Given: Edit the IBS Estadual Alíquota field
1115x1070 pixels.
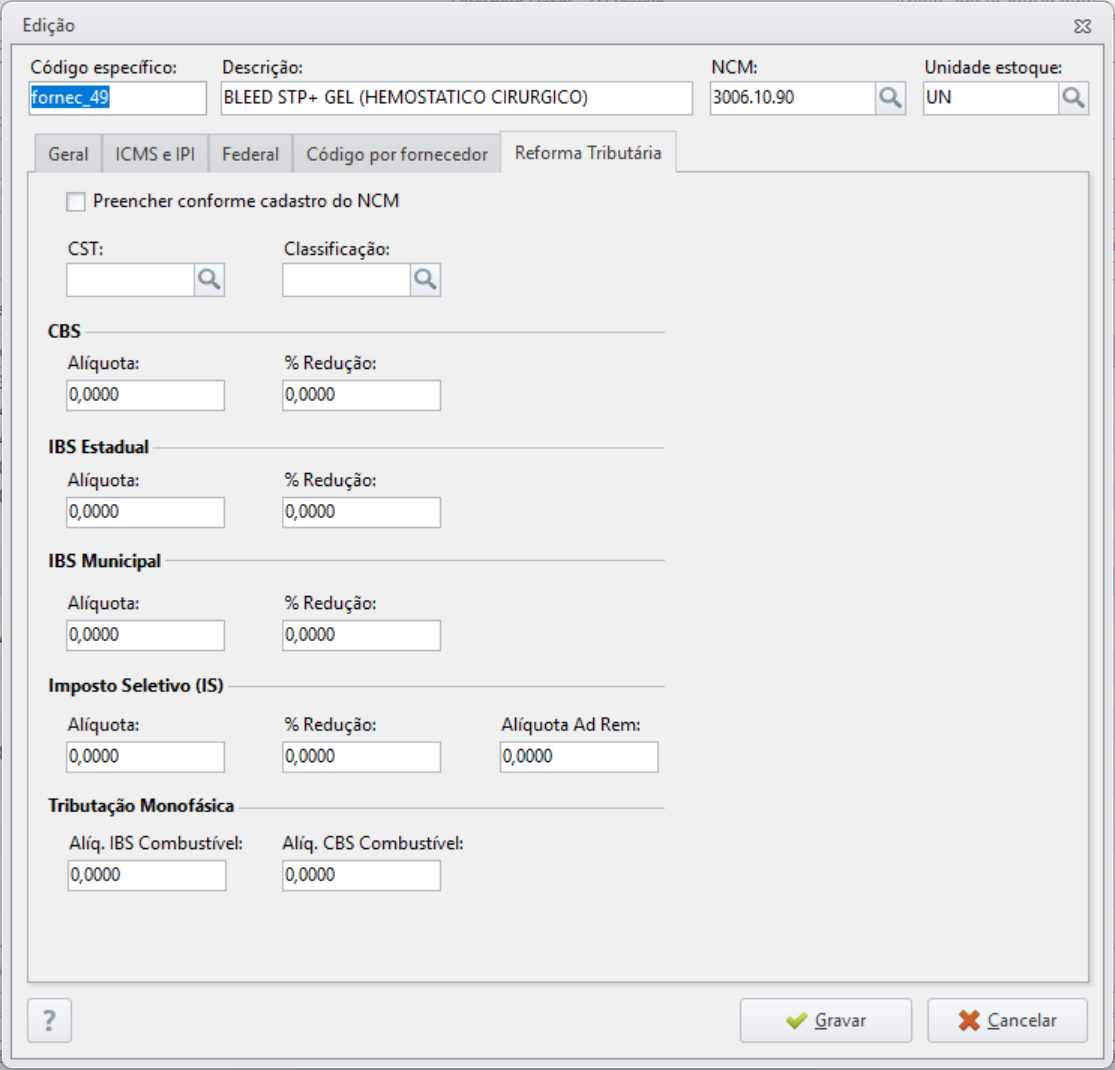Looking at the screenshot, I should pos(146,513).
